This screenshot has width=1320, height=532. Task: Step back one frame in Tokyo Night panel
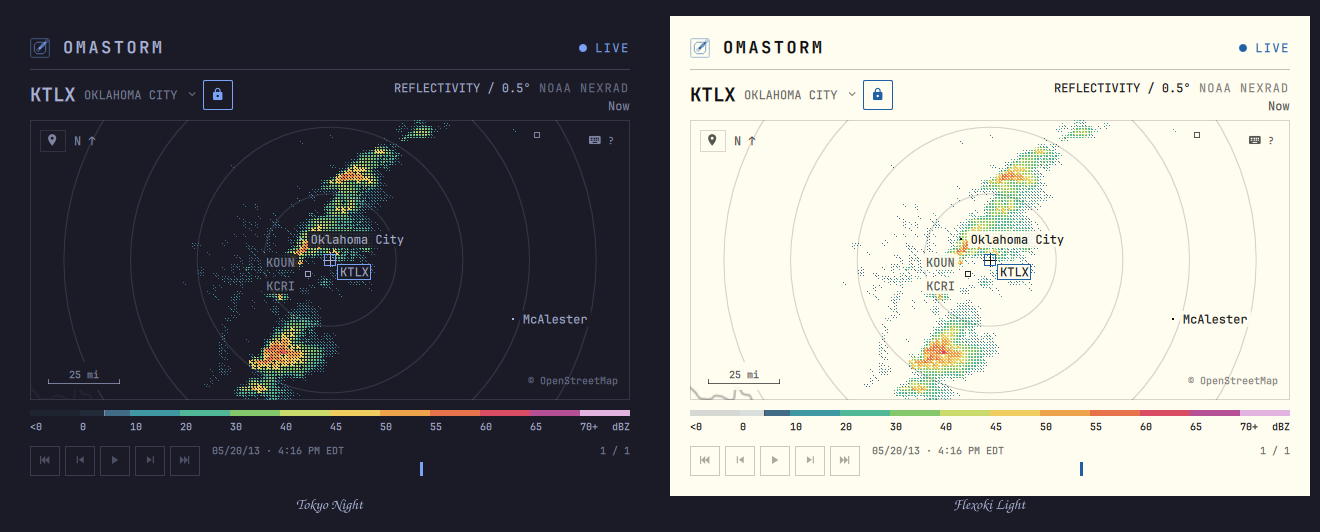(80, 460)
